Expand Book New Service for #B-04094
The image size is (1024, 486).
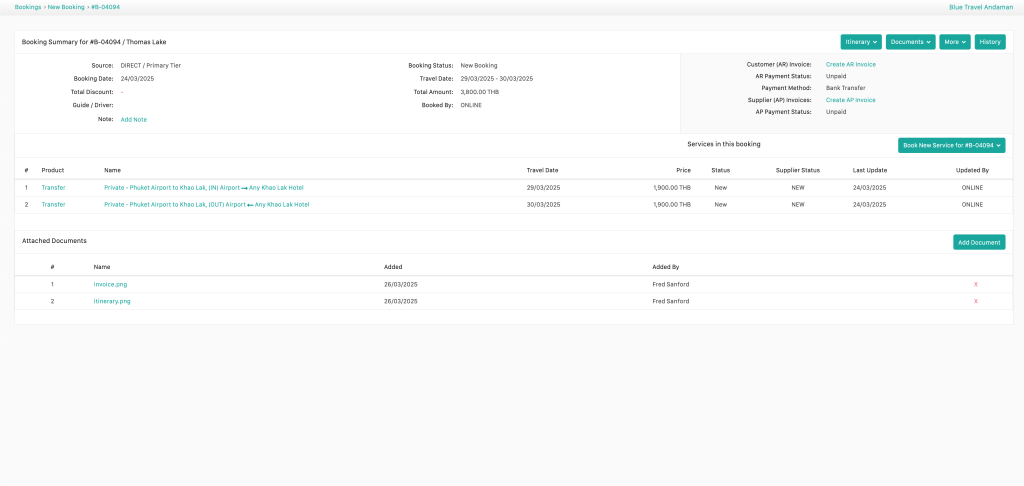(951, 145)
